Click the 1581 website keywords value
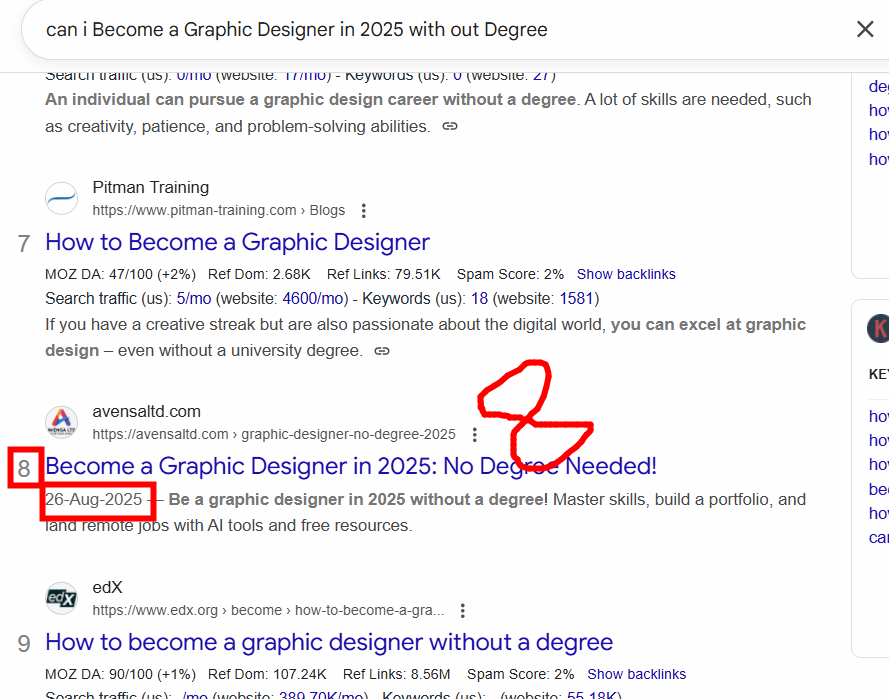 tap(577, 298)
